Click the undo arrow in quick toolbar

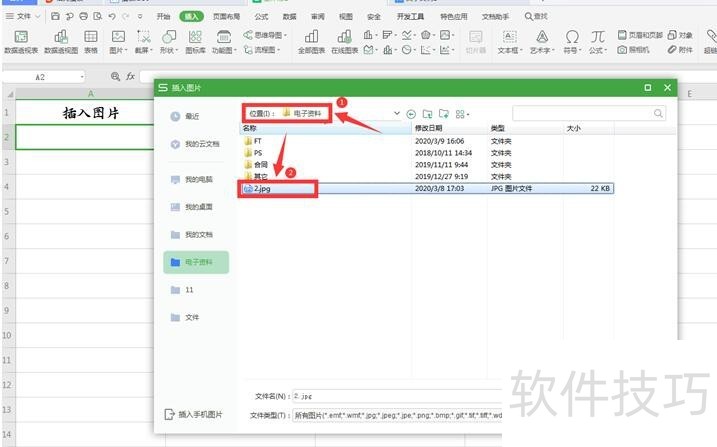click(112, 16)
